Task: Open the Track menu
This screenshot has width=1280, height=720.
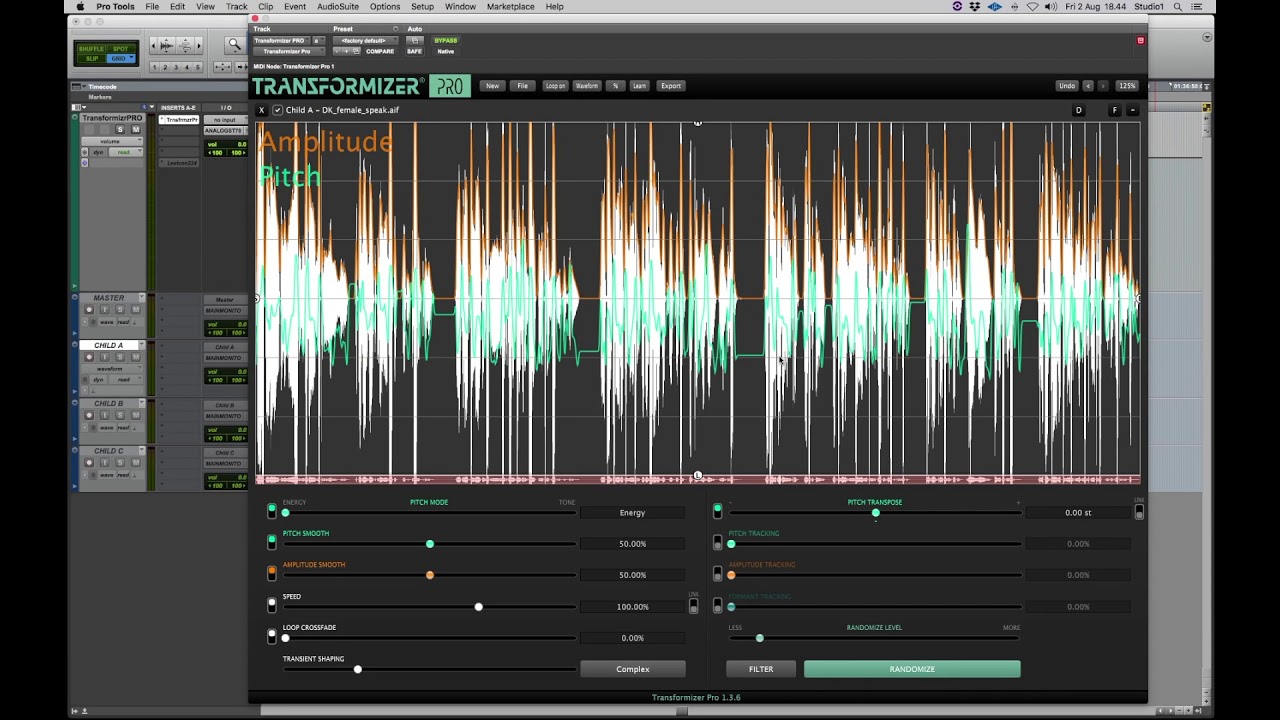Action: pos(237,6)
